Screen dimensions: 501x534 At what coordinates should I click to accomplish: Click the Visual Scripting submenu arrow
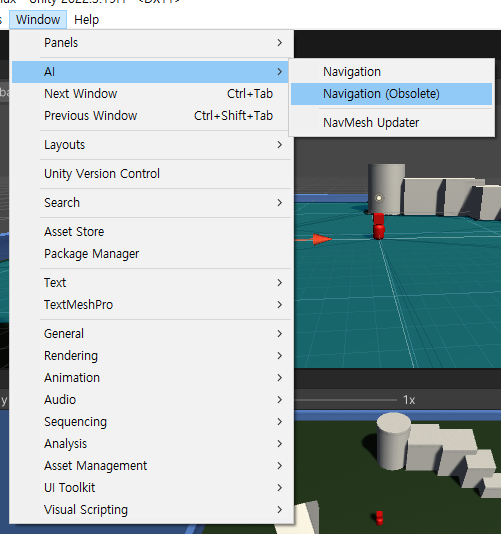[280, 510]
